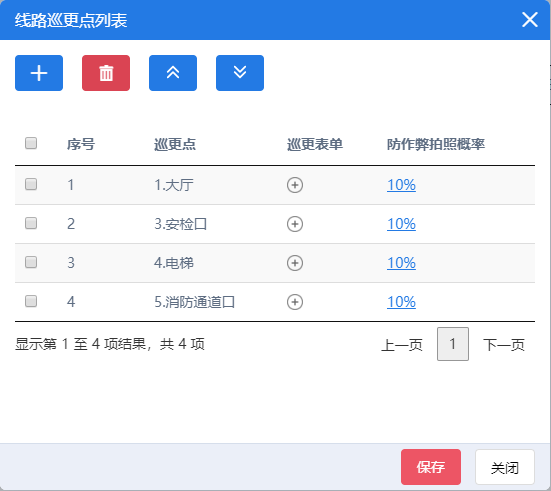Go to 上一页 previous page

402,344
